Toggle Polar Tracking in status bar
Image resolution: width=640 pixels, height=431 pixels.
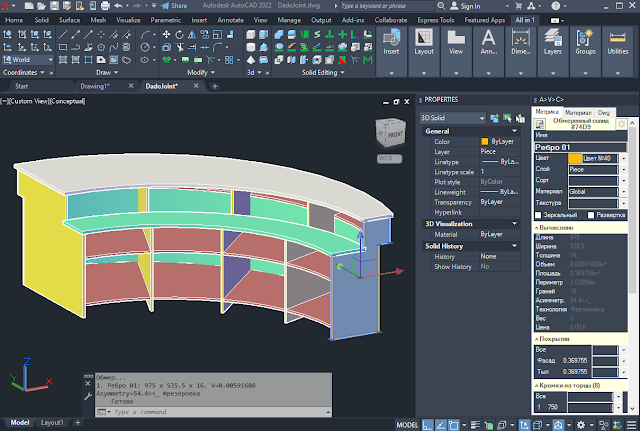(441, 425)
